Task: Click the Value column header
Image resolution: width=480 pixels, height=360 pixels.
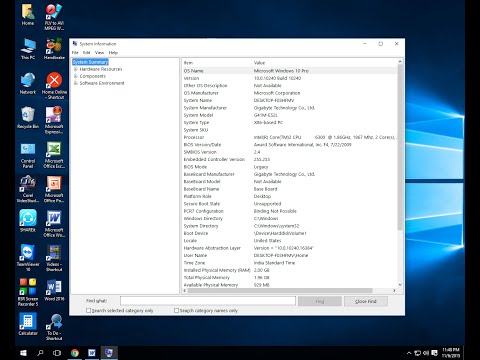Action: point(324,63)
